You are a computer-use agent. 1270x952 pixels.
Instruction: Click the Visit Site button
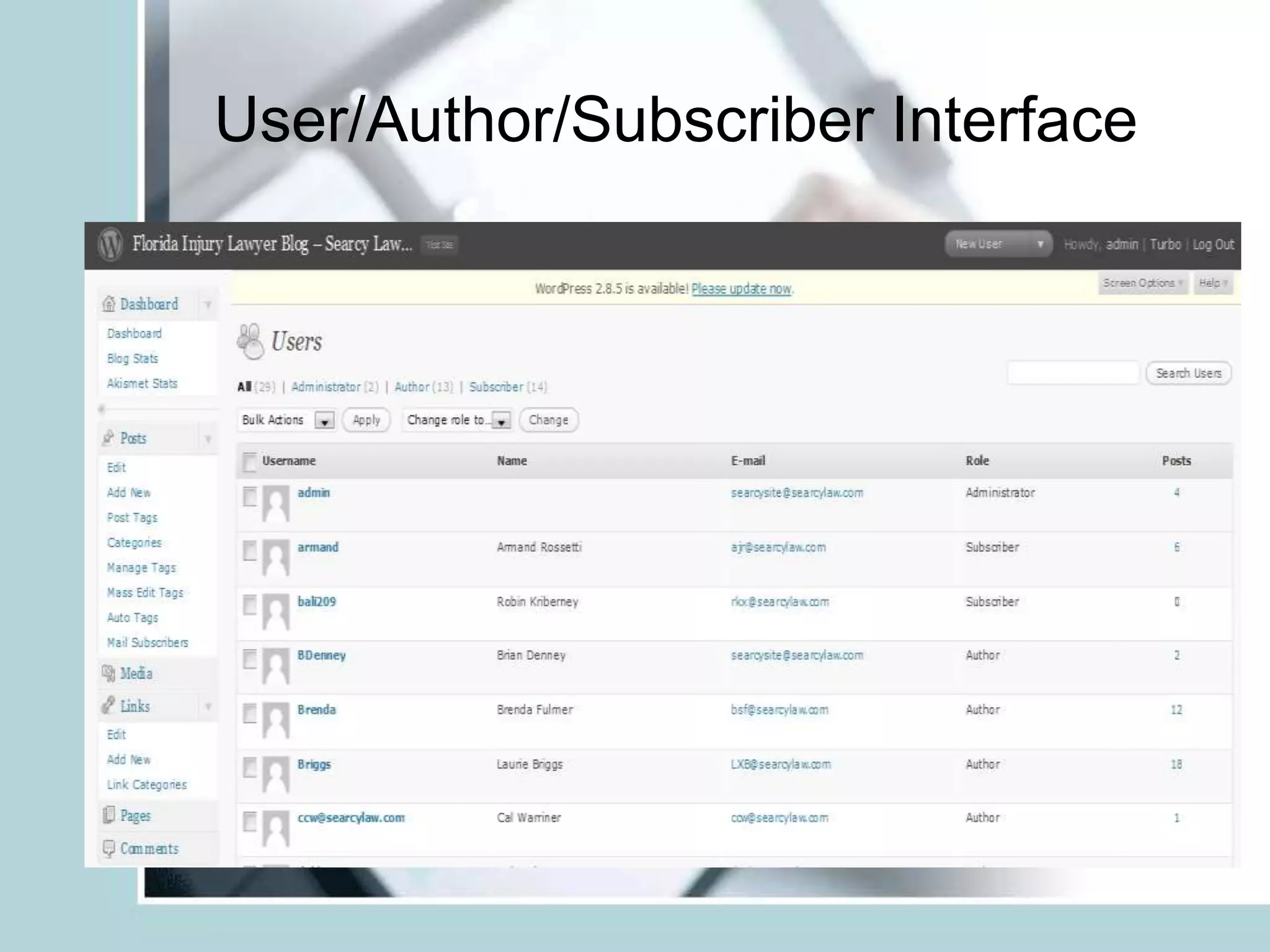(439, 245)
